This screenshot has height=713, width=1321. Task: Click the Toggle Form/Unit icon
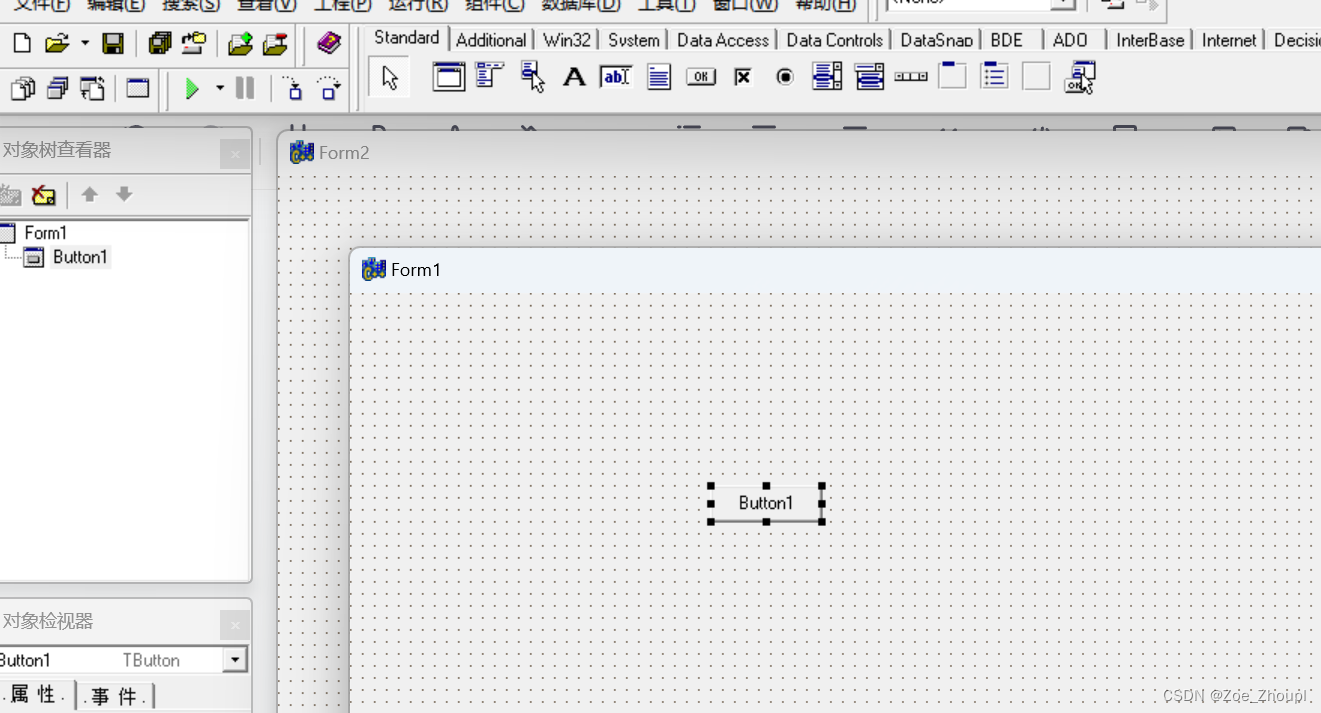(x=92, y=89)
